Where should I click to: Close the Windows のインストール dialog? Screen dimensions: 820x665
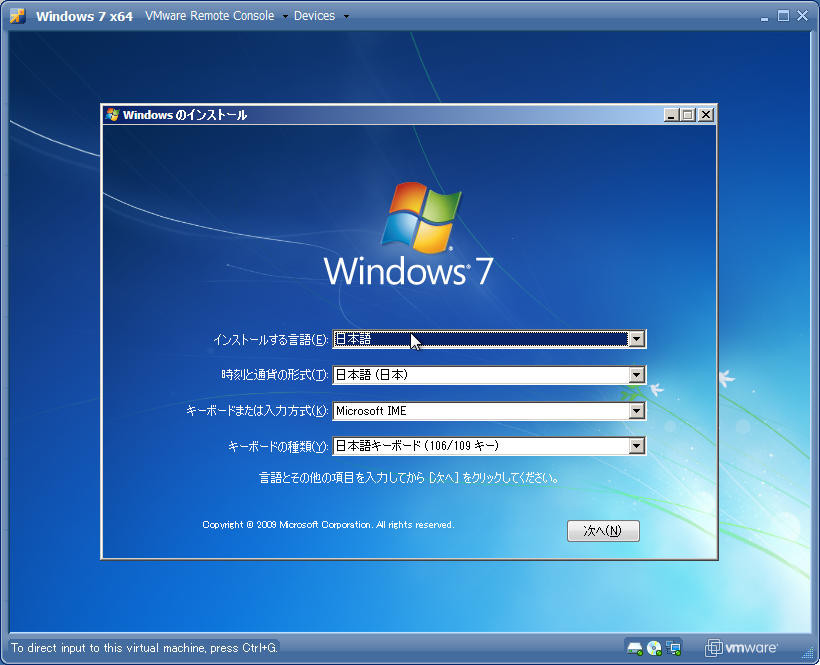706,114
